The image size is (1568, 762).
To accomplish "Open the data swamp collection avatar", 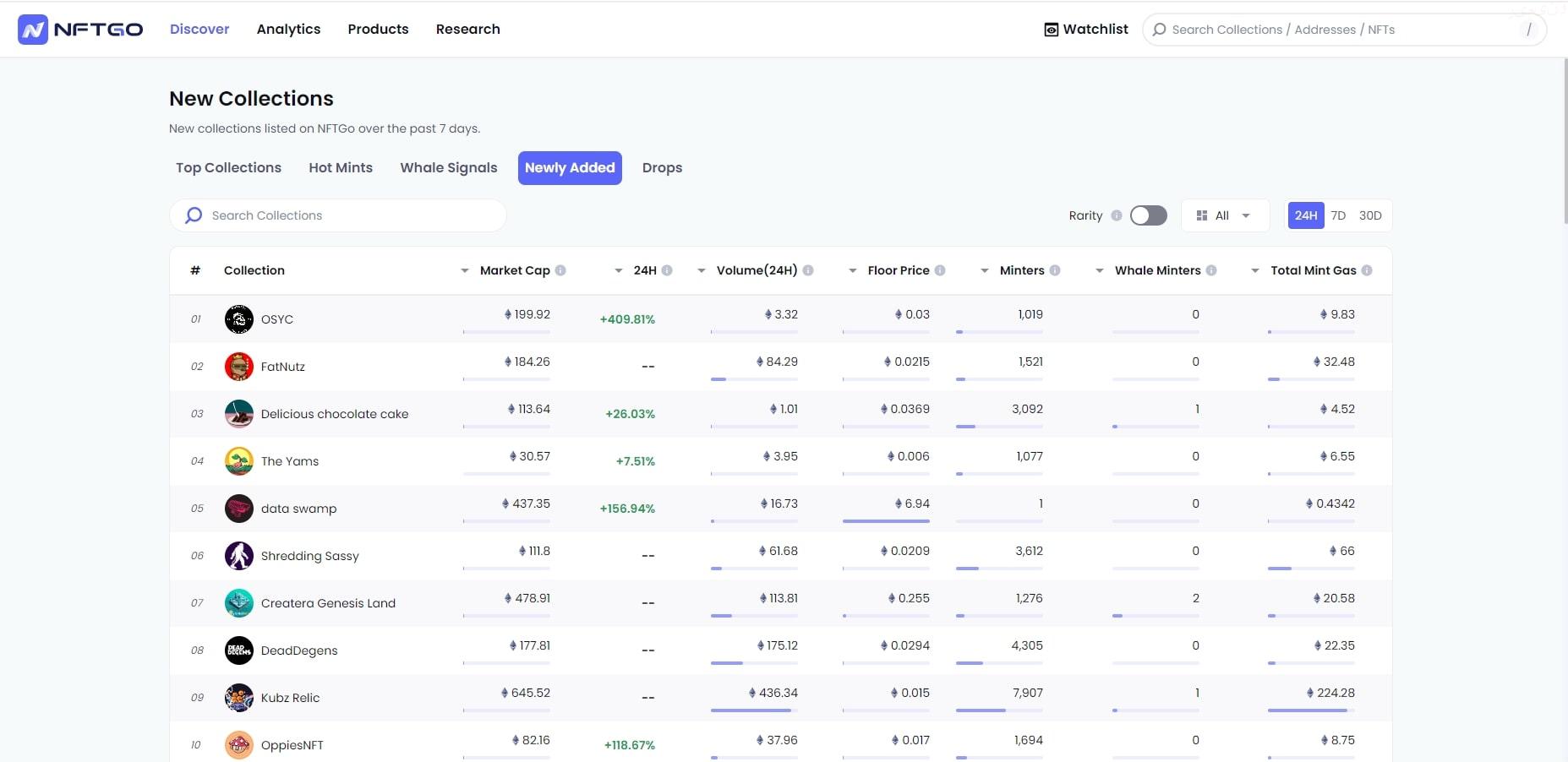I will [x=239, y=509].
